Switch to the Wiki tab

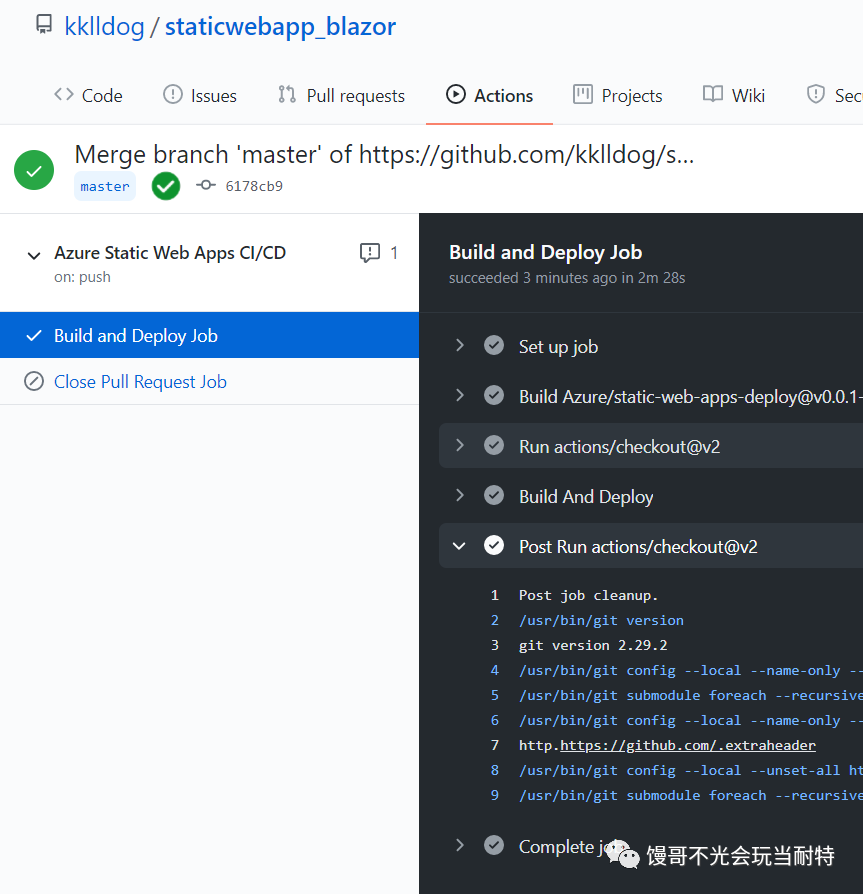(734, 95)
